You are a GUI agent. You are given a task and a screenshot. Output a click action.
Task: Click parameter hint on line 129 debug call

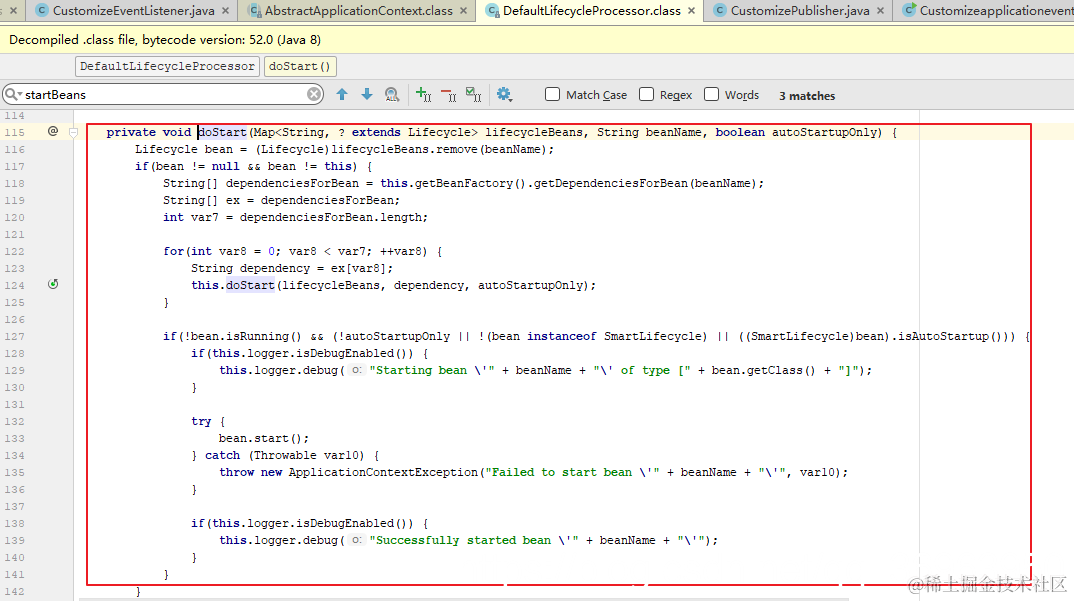(x=356, y=370)
